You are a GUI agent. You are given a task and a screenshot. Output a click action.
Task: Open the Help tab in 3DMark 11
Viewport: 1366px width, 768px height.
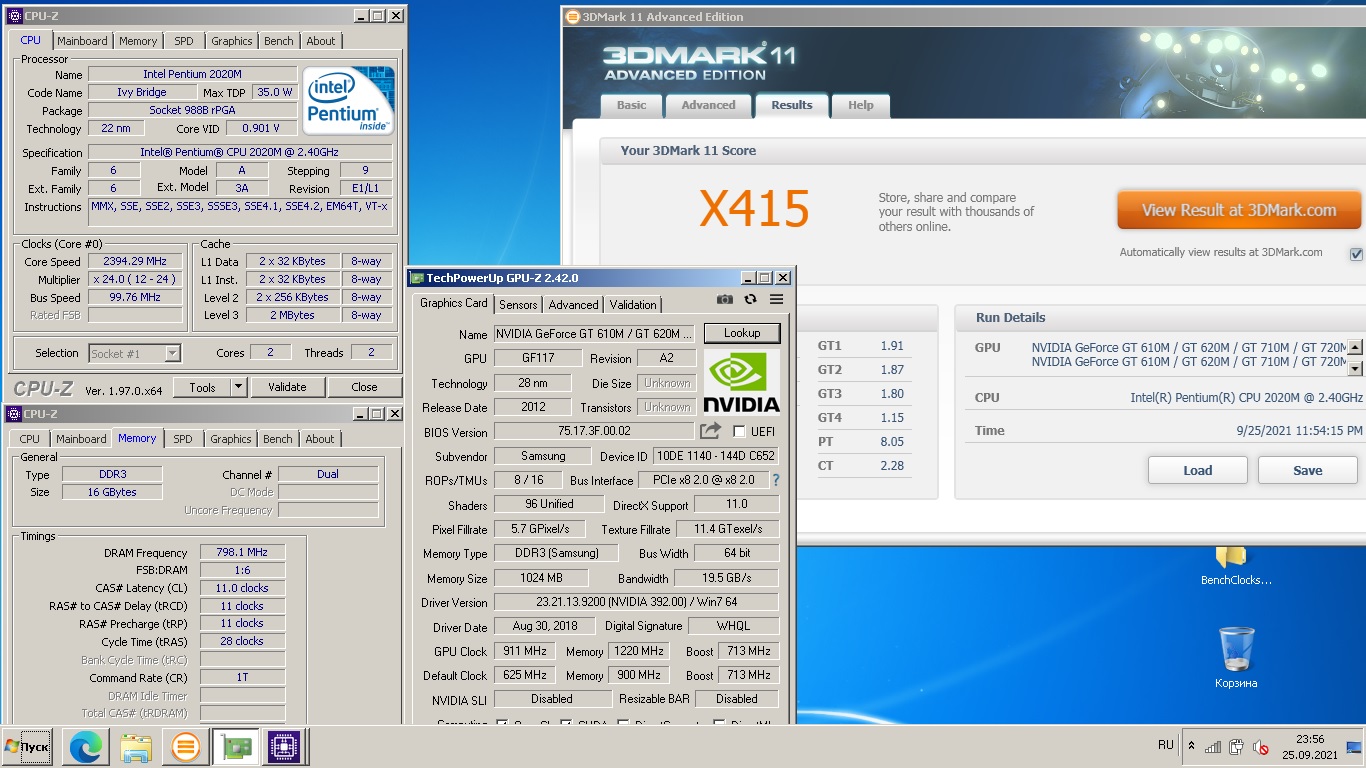tap(861, 105)
